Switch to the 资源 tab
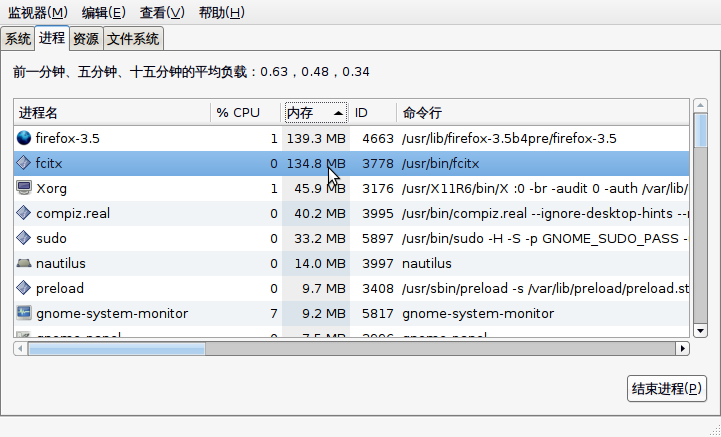This screenshot has height=437, width=721. click(x=86, y=39)
